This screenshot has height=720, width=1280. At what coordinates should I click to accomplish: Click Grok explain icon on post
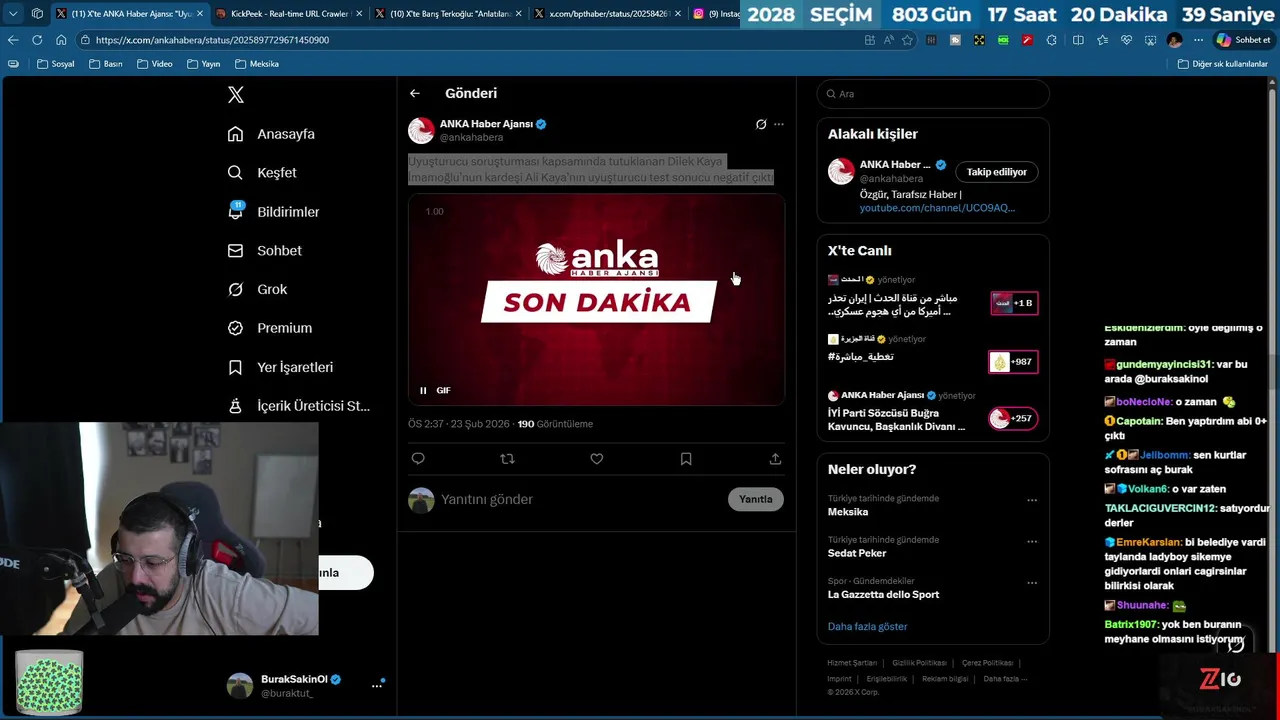[x=761, y=124]
